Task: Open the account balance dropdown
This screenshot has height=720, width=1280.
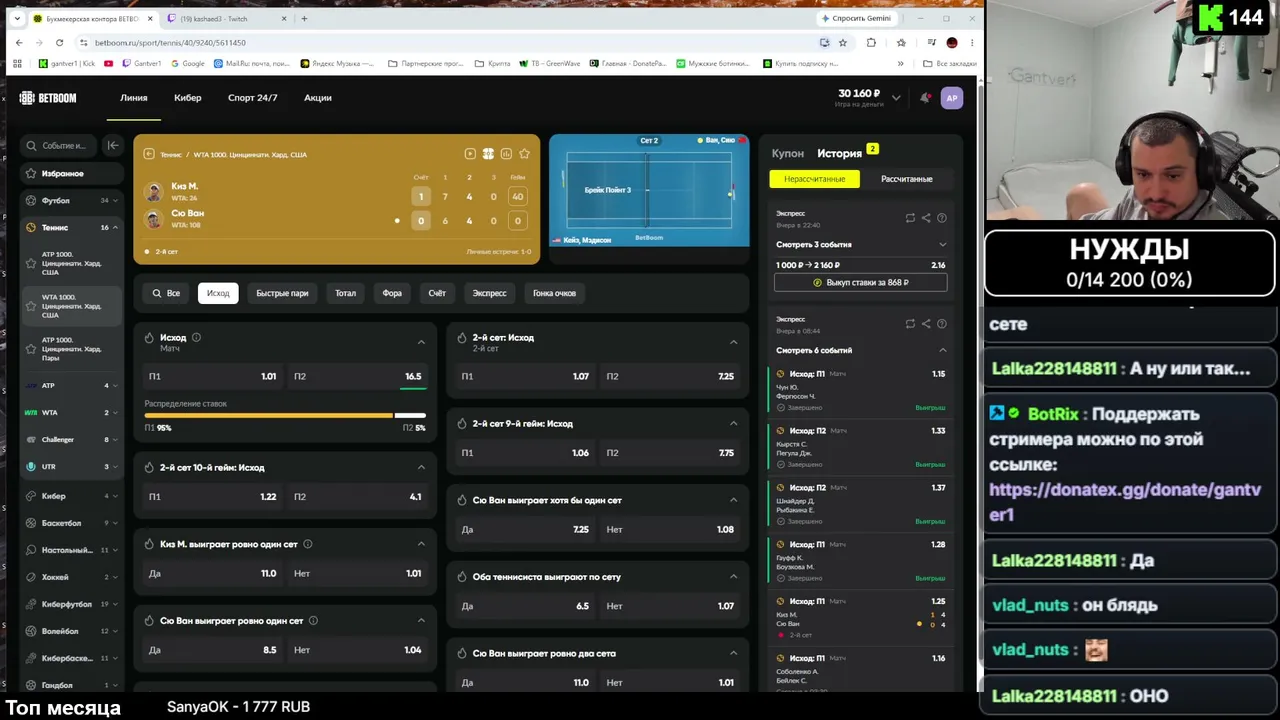Action: click(x=896, y=98)
